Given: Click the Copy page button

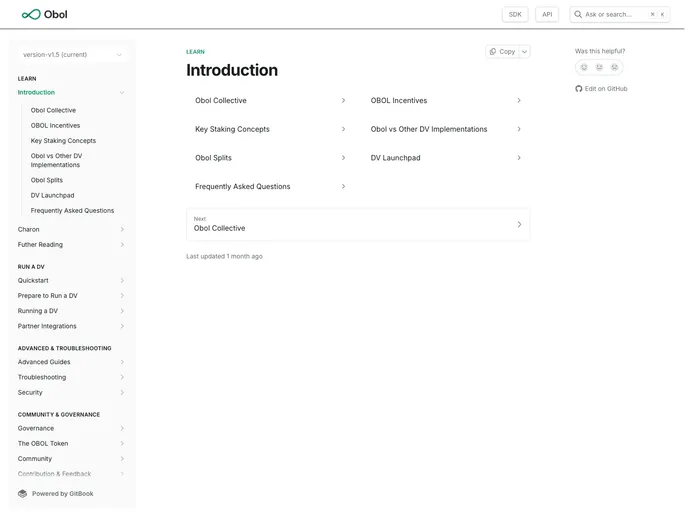Looking at the screenshot, I should click(x=502, y=51).
